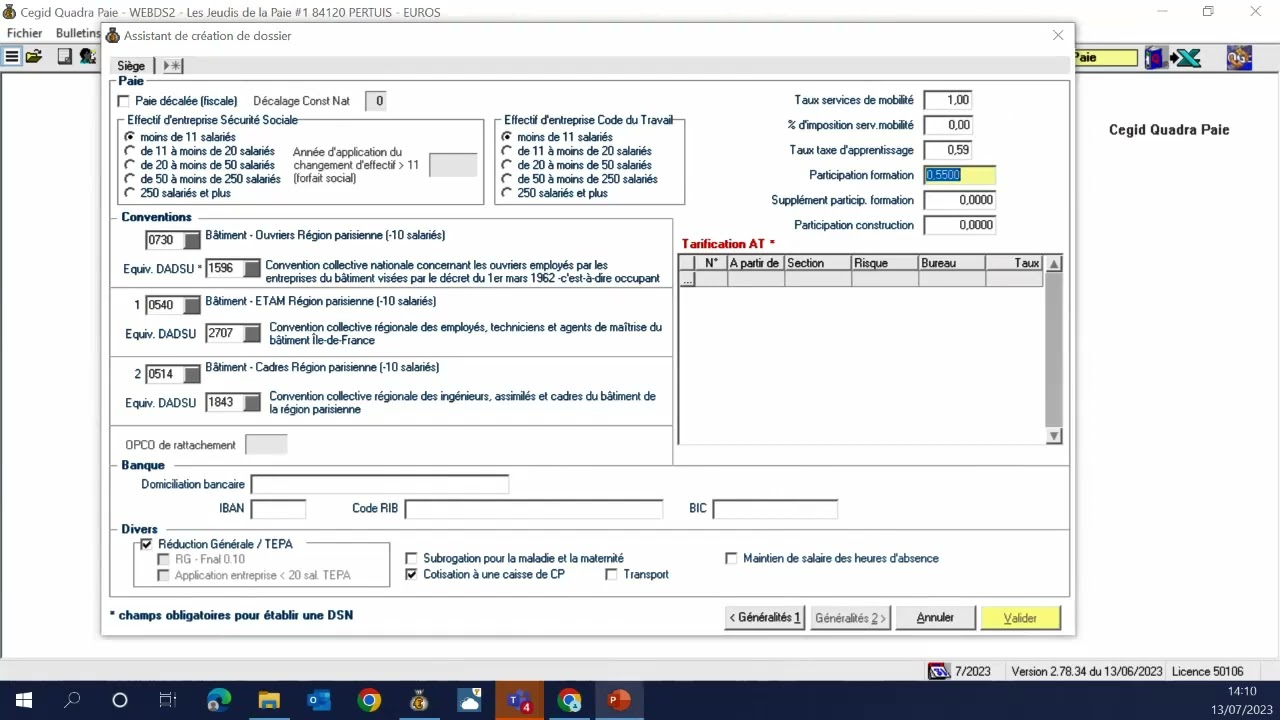Open the Bulletins menu
This screenshot has width=1280, height=720.
(x=78, y=33)
